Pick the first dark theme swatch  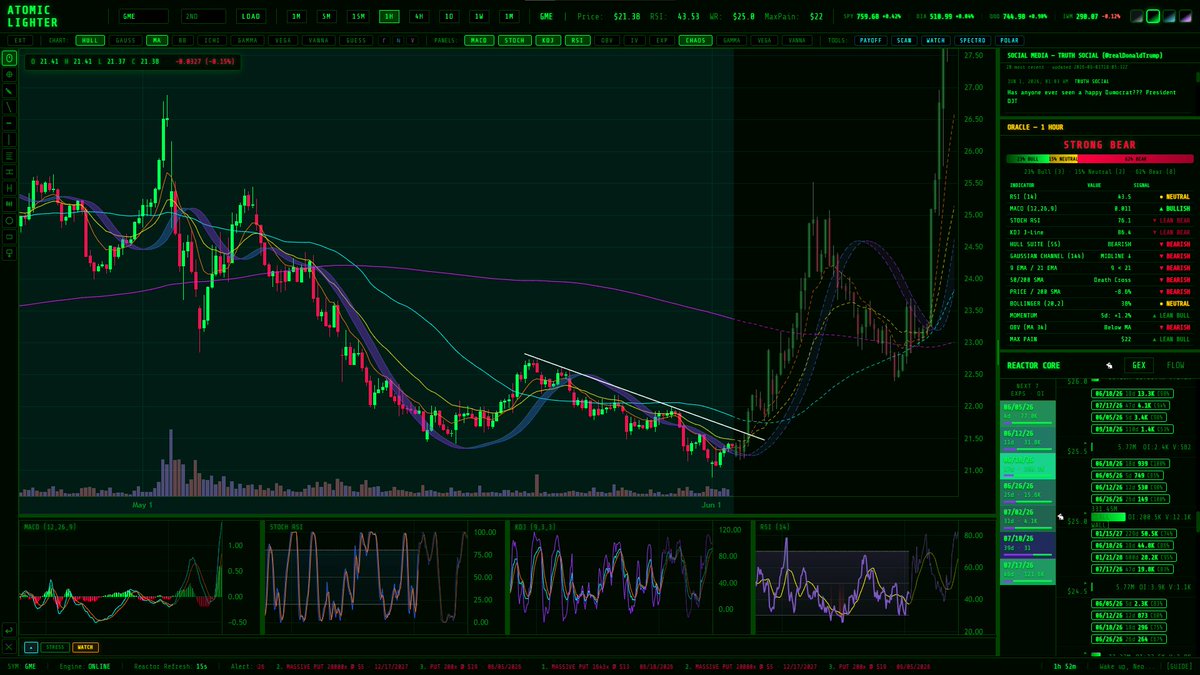point(1137,16)
